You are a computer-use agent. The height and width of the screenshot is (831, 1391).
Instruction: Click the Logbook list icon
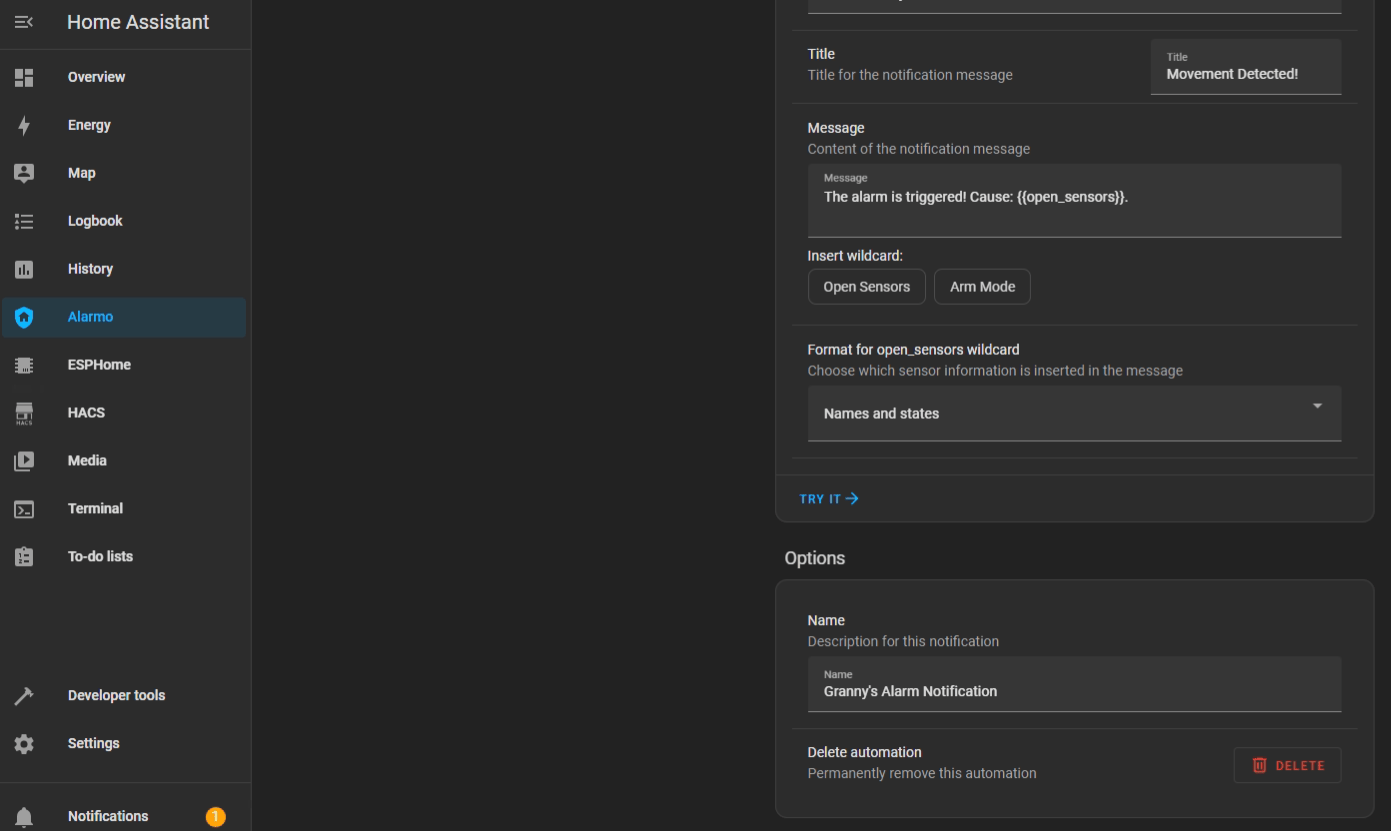pyautogui.click(x=24, y=221)
